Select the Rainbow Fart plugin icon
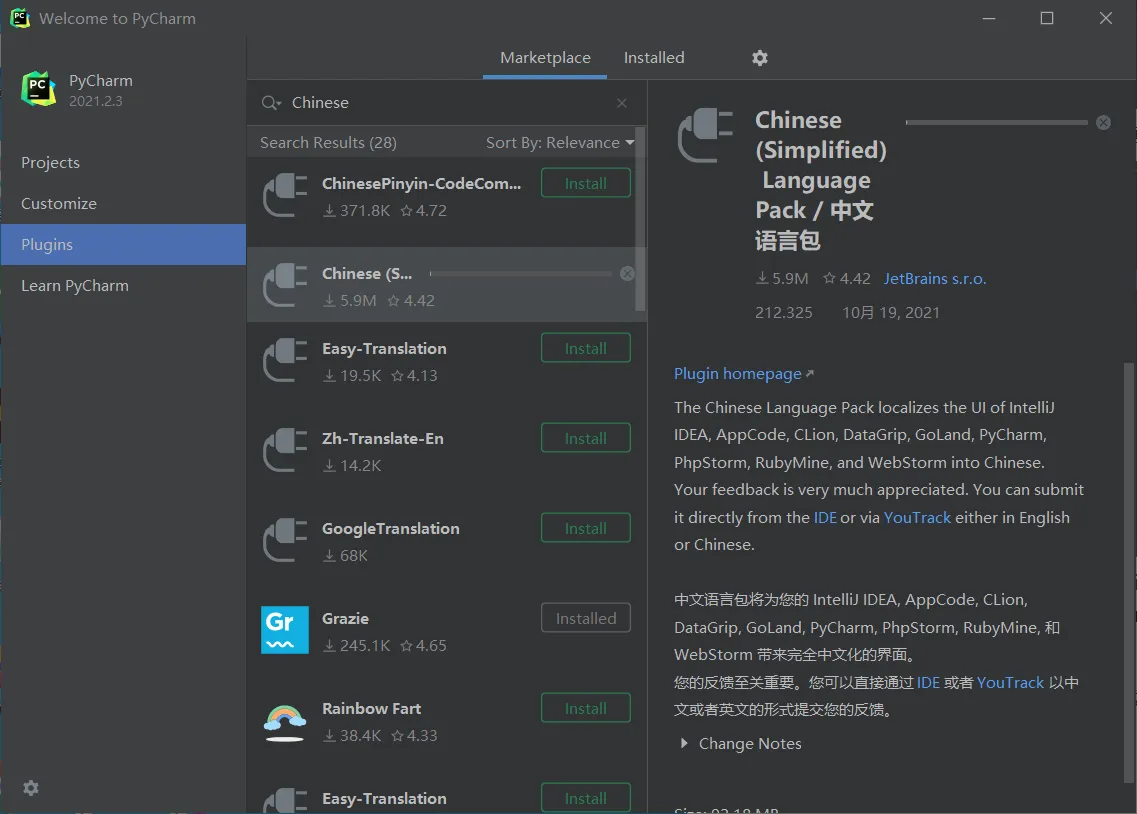This screenshot has height=814, width=1137. coord(284,720)
